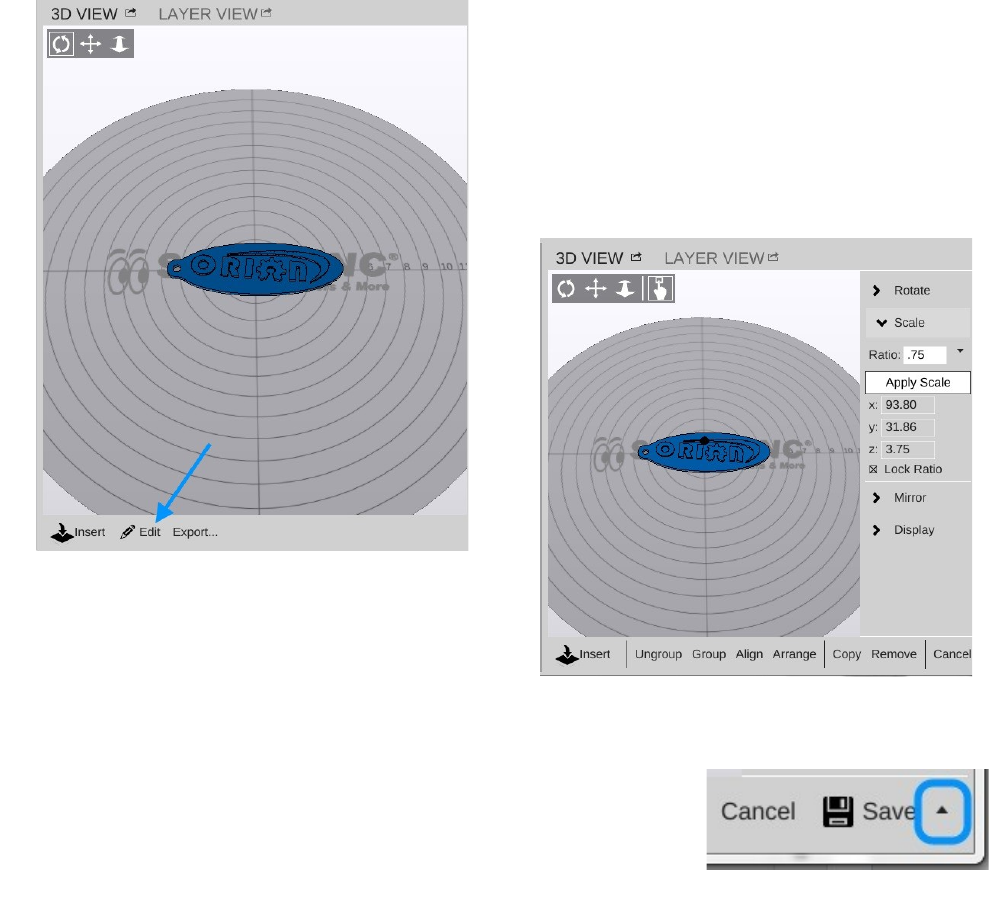This screenshot has height=897, width=1008.
Task: Select zoom view tool in left panel
Action: [120, 44]
